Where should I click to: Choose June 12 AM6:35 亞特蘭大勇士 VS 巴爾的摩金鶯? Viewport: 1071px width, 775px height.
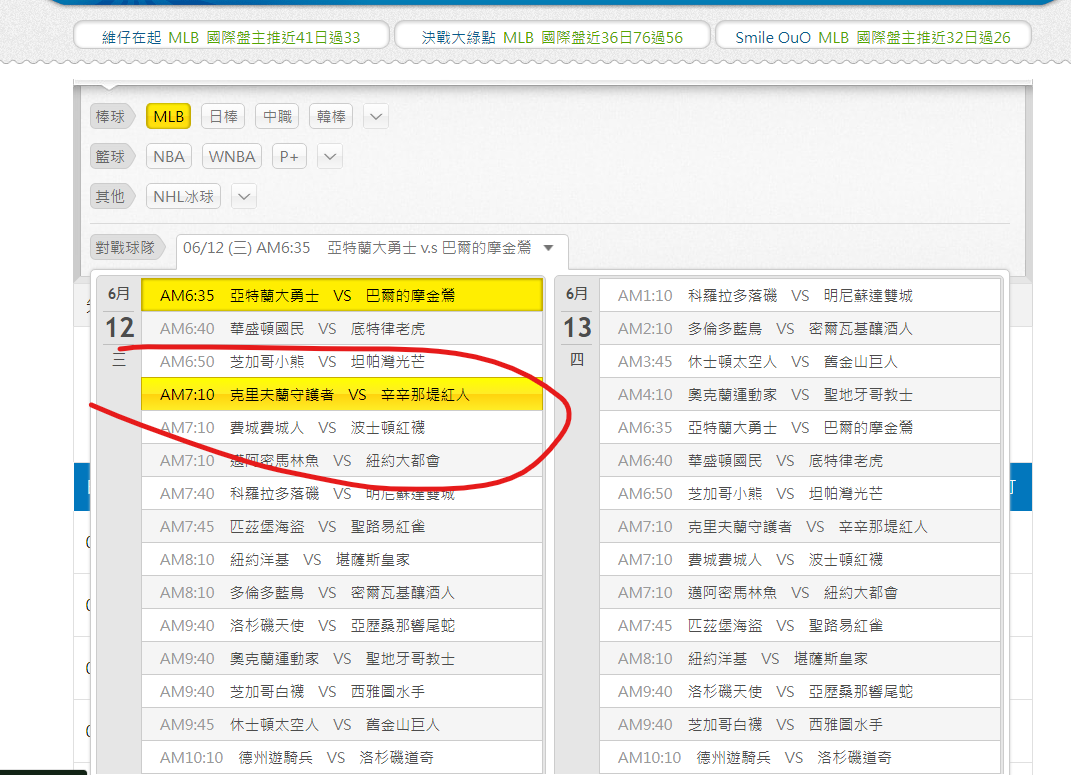click(x=342, y=296)
